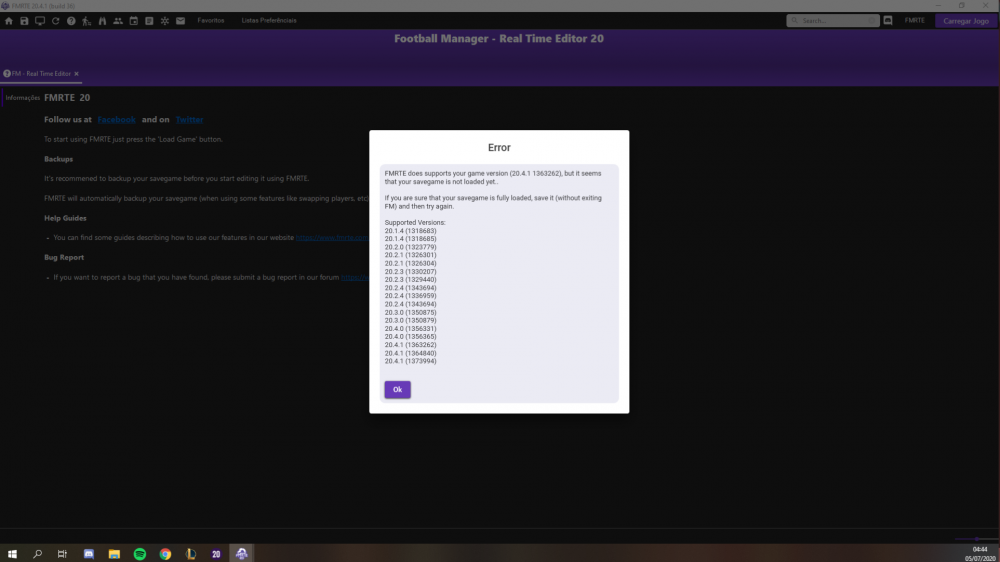The image size is (1000, 562).
Task: Click the Home icon in toolbar
Action: point(9,21)
